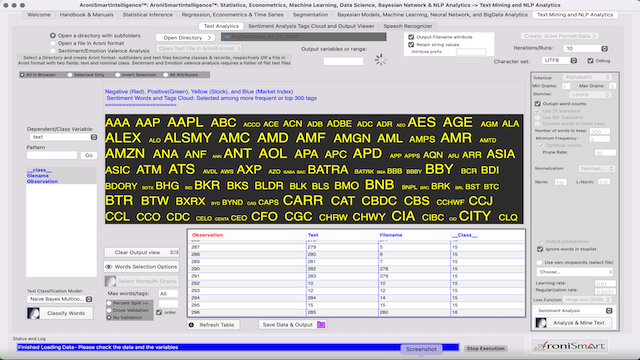Click the Attribute prefix input field
Image resolution: width=640 pixels, height=360 pixels.
[471, 52]
